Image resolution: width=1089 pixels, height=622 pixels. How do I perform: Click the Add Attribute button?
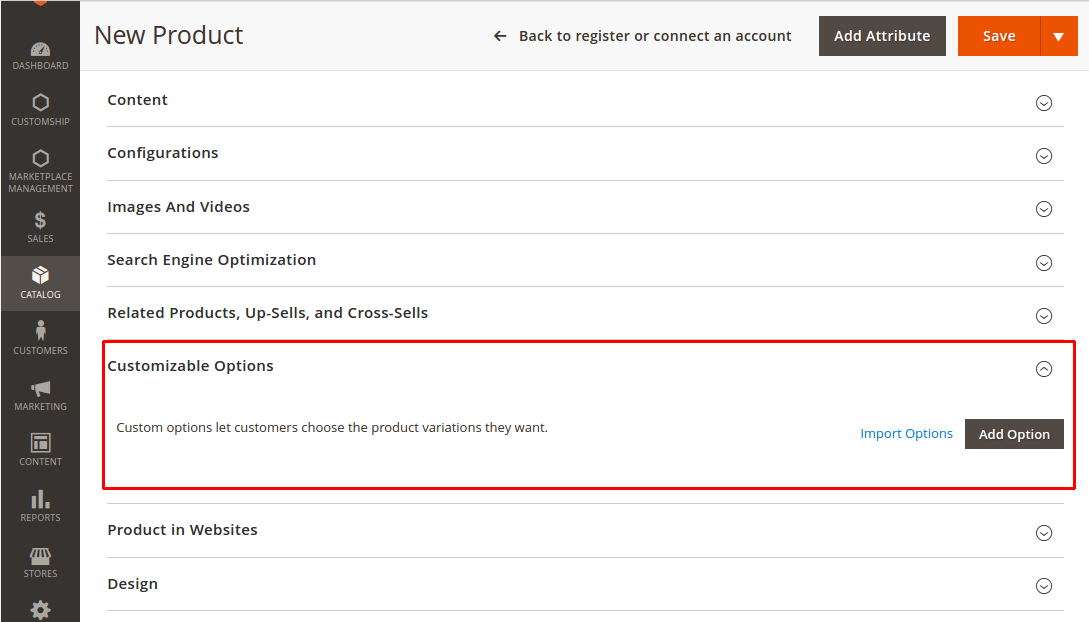[x=882, y=36]
